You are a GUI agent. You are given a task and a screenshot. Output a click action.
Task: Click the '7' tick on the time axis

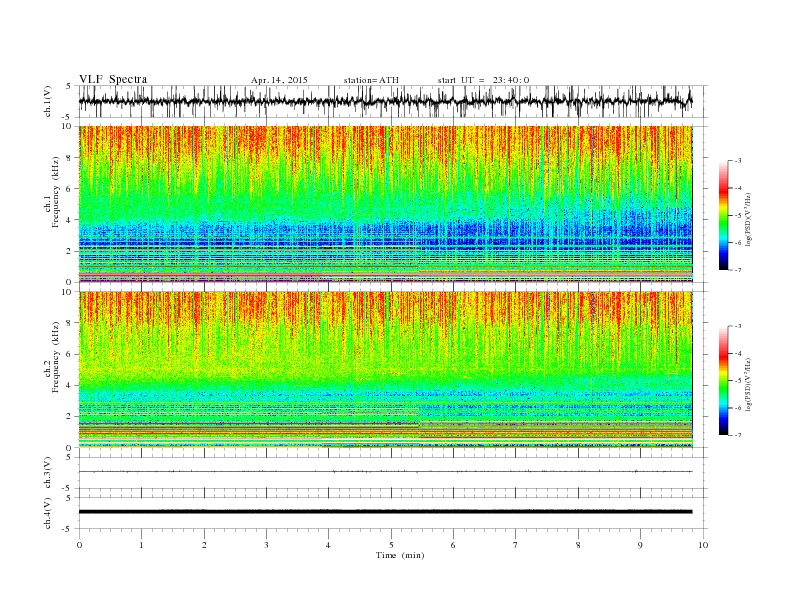(516, 545)
